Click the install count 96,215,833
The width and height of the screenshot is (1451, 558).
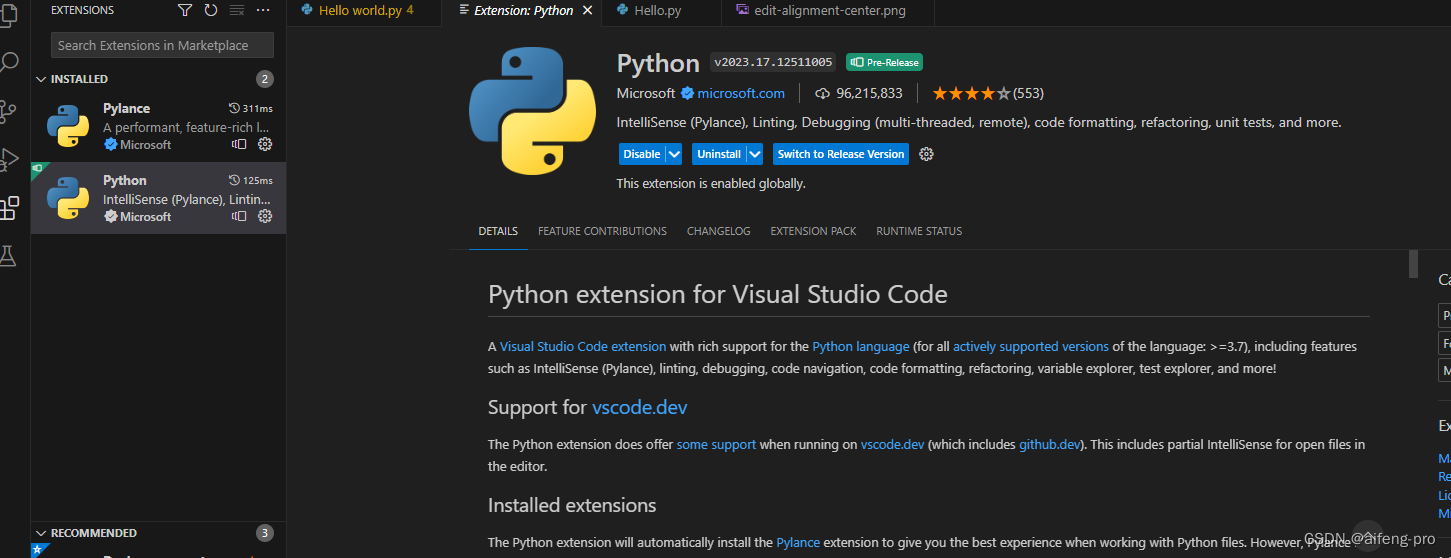pos(859,93)
